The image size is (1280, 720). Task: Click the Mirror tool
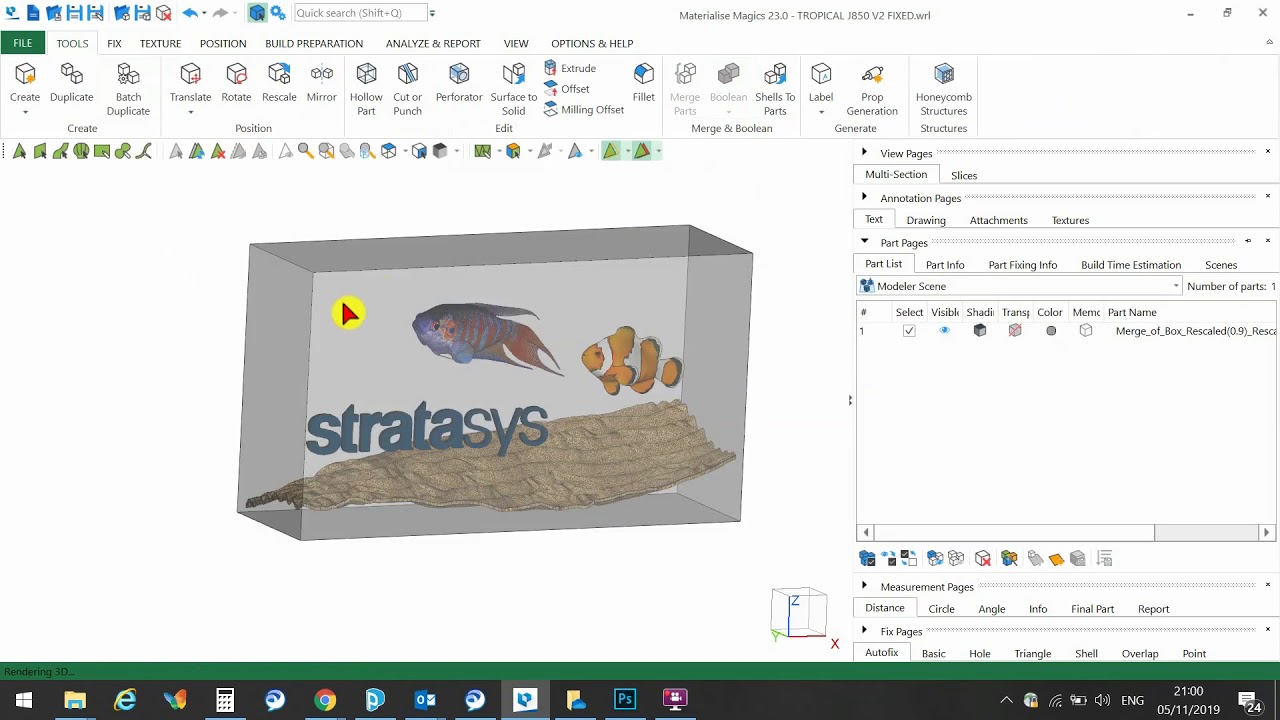point(321,82)
